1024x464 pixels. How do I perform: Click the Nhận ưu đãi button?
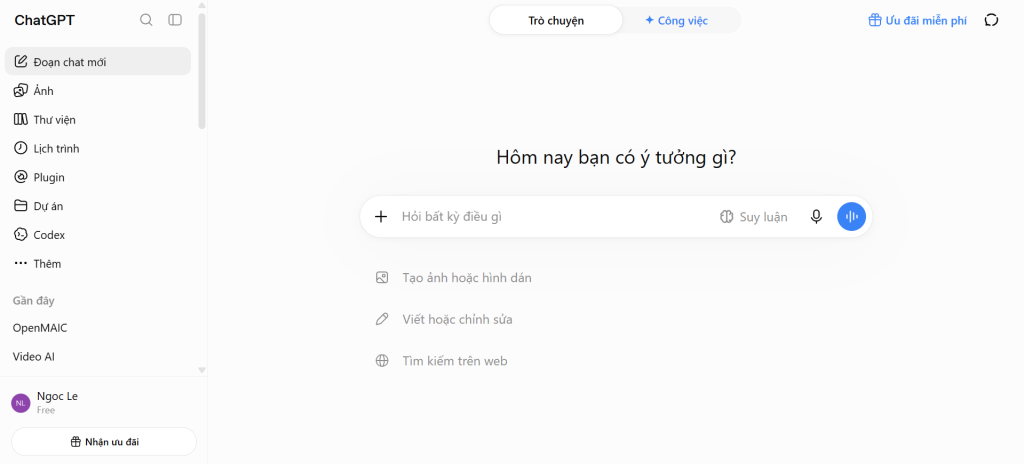point(104,442)
